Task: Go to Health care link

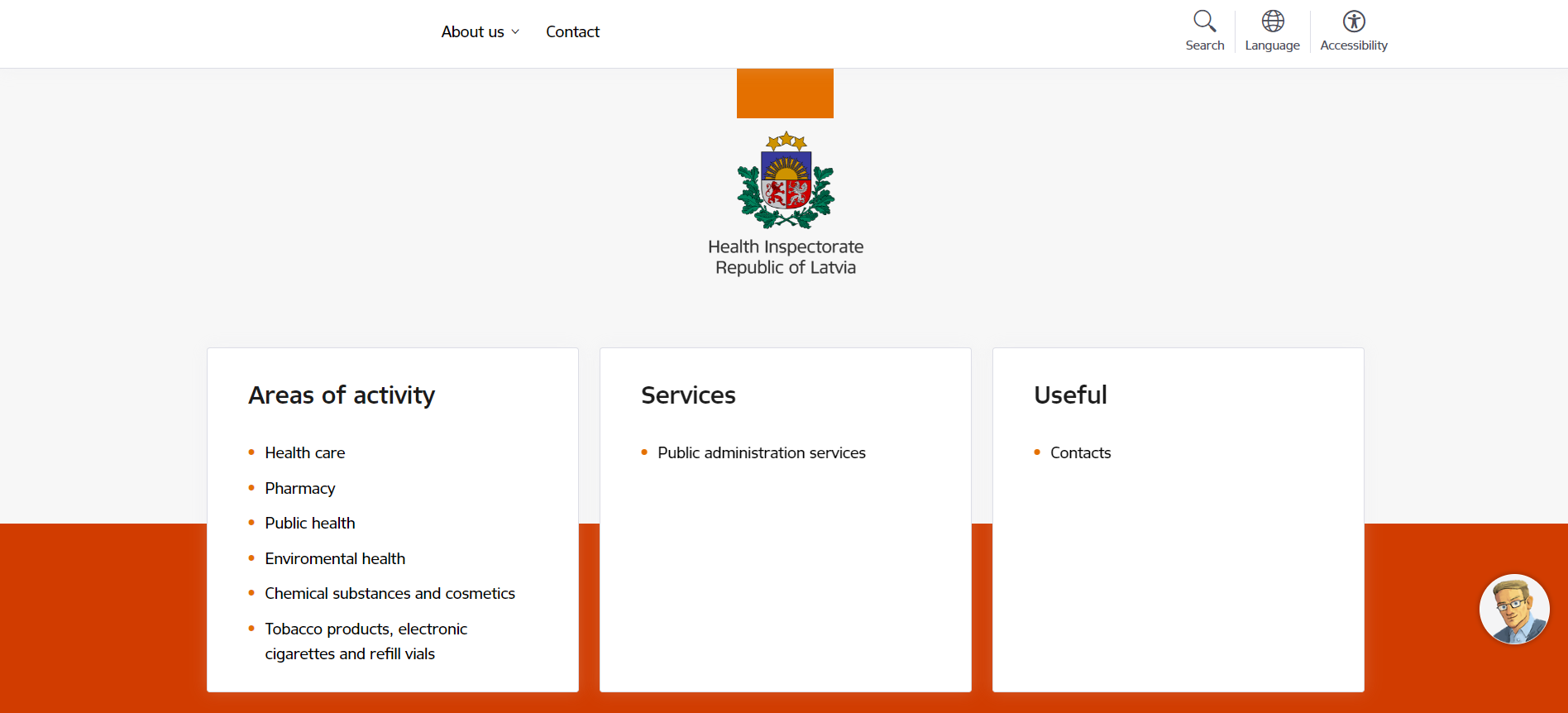Action: click(304, 453)
